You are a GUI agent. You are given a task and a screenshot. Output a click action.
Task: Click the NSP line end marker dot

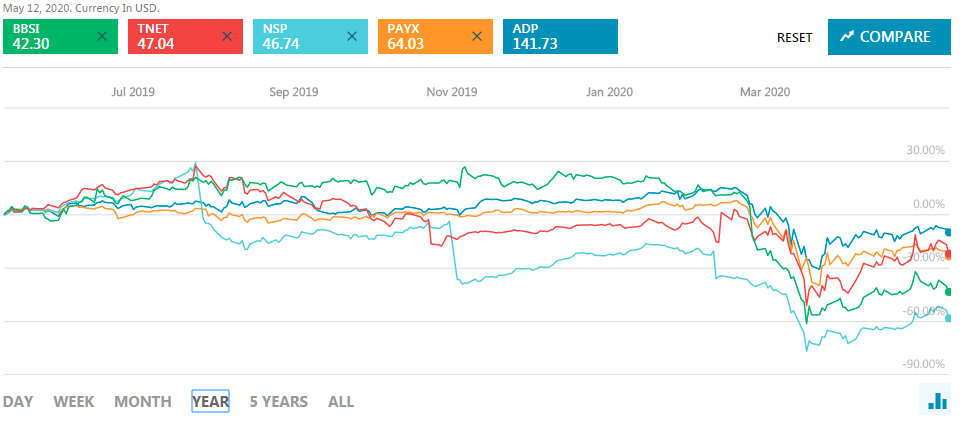coord(948,318)
